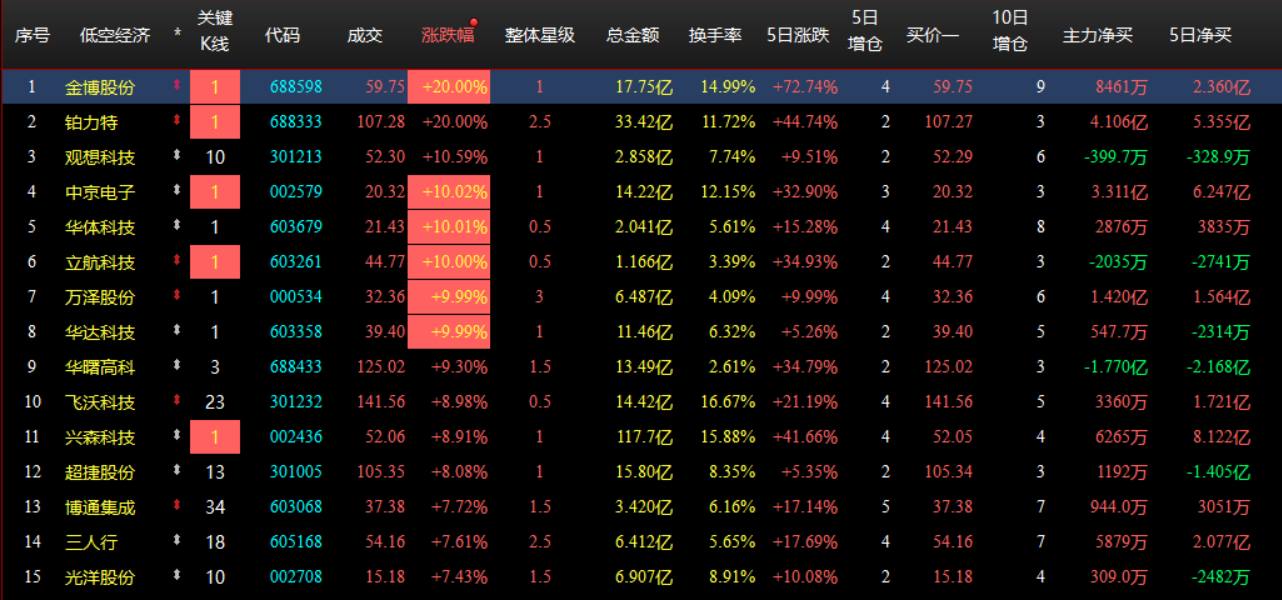Viewport: 1282px width, 600px height.
Task: Select stock name 兴森科技
Action: pyautogui.click(x=100, y=437)
